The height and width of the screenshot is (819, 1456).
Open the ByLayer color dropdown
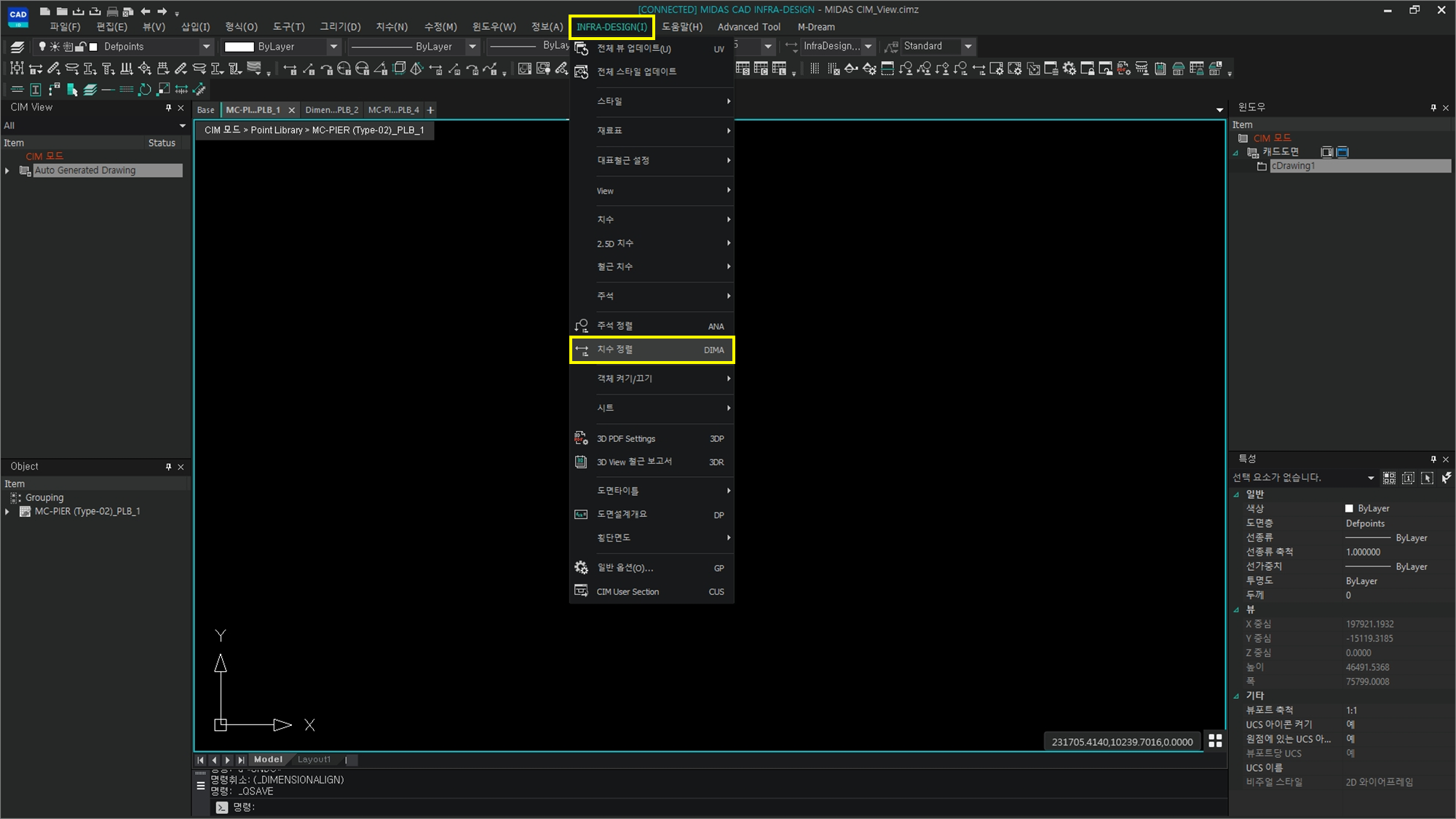tap(333, 47)
